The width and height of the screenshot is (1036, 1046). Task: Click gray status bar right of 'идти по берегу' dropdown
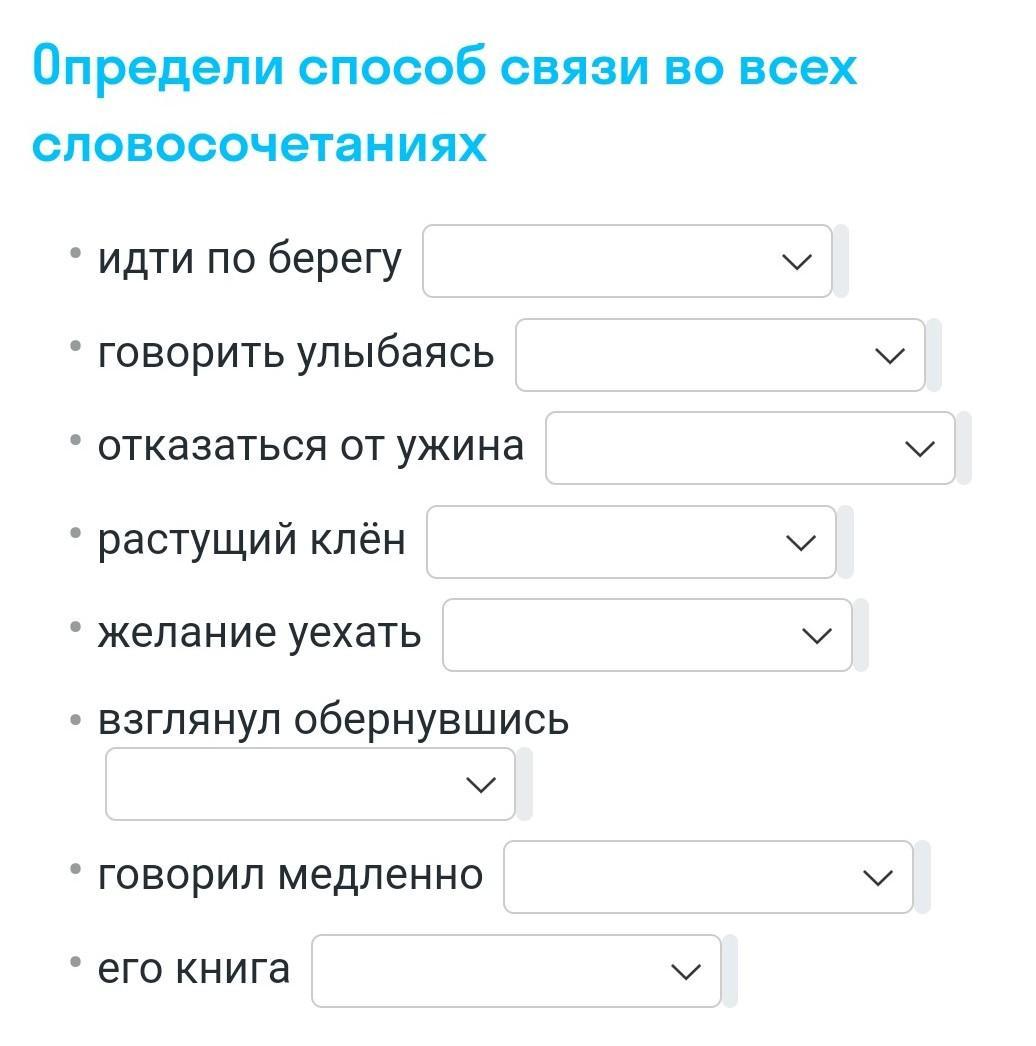point(841,261)
